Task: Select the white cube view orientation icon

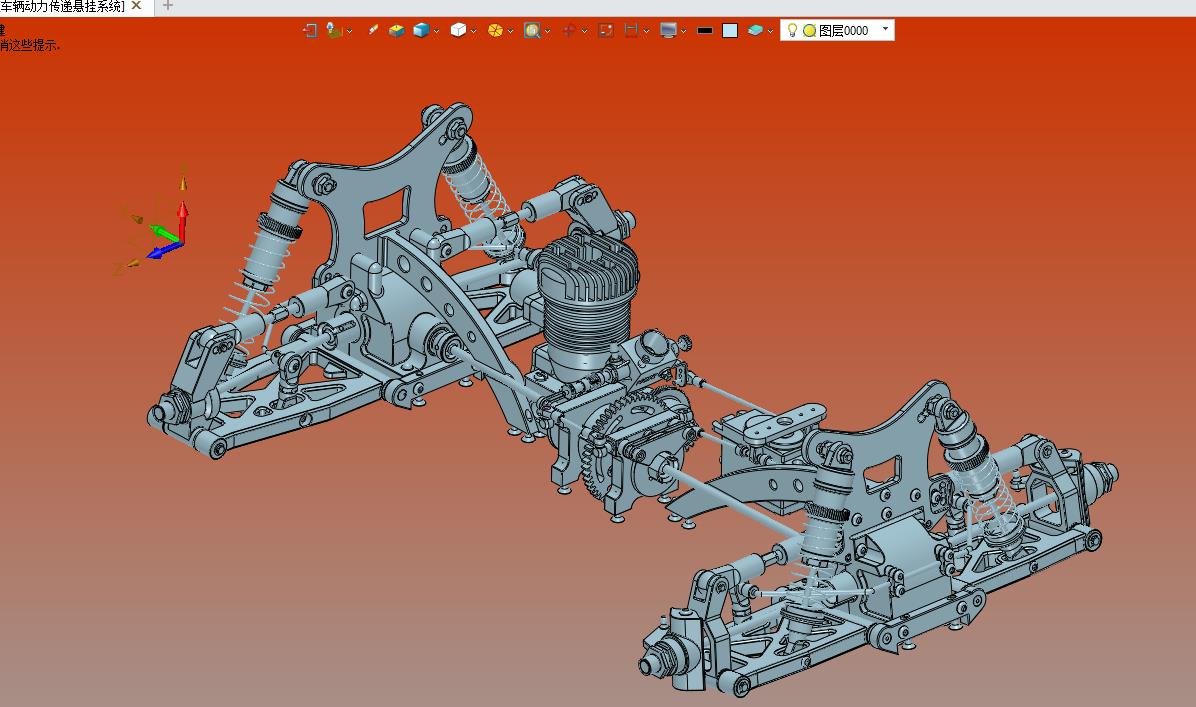Action: click(458, 31)
